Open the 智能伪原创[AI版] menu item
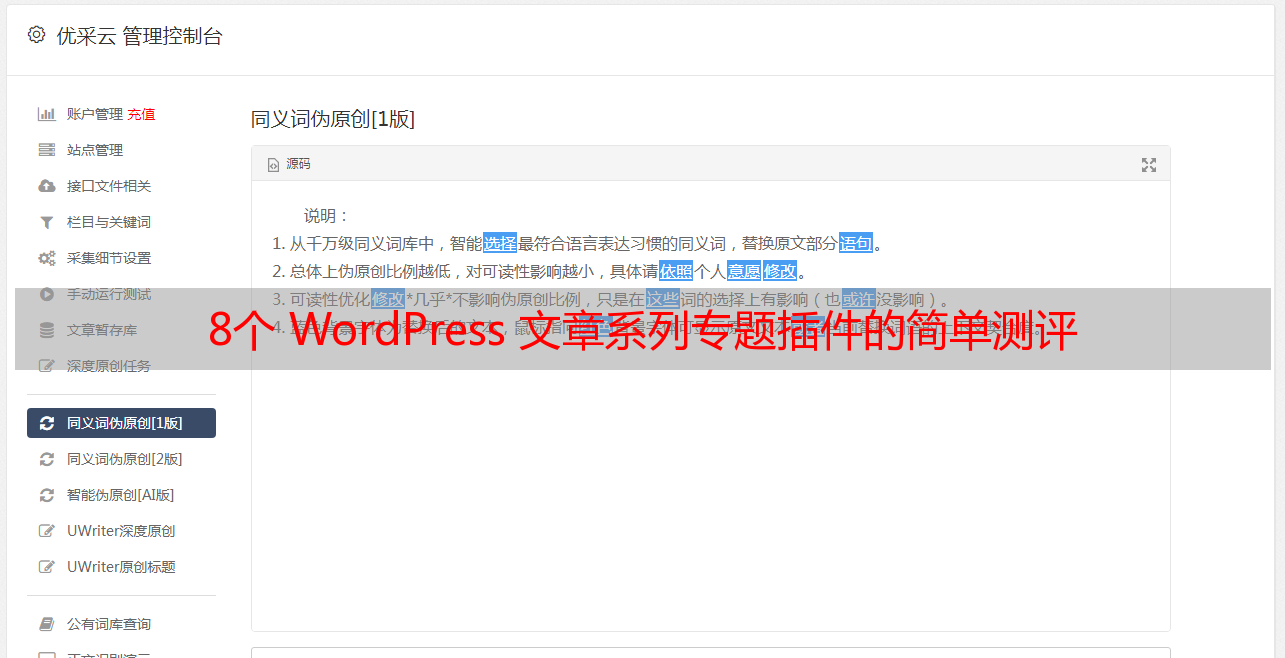The image size is (1285, 658). click(x=121, y=495)
